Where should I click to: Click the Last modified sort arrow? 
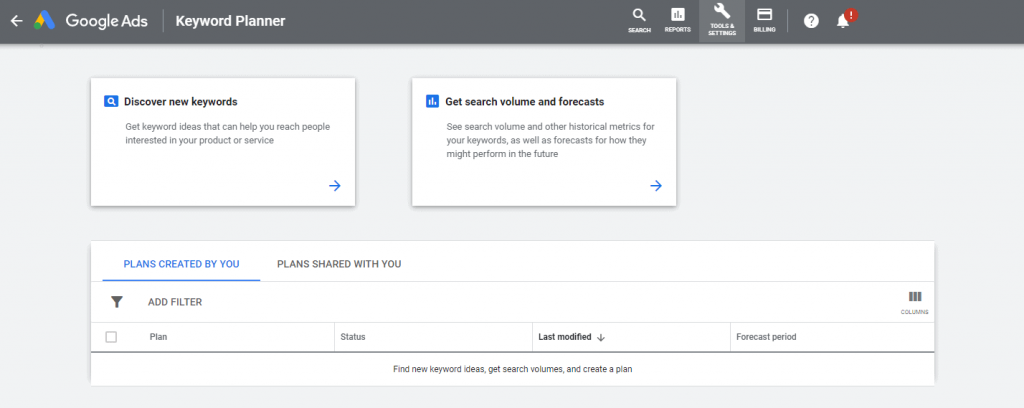pos(601,337)
